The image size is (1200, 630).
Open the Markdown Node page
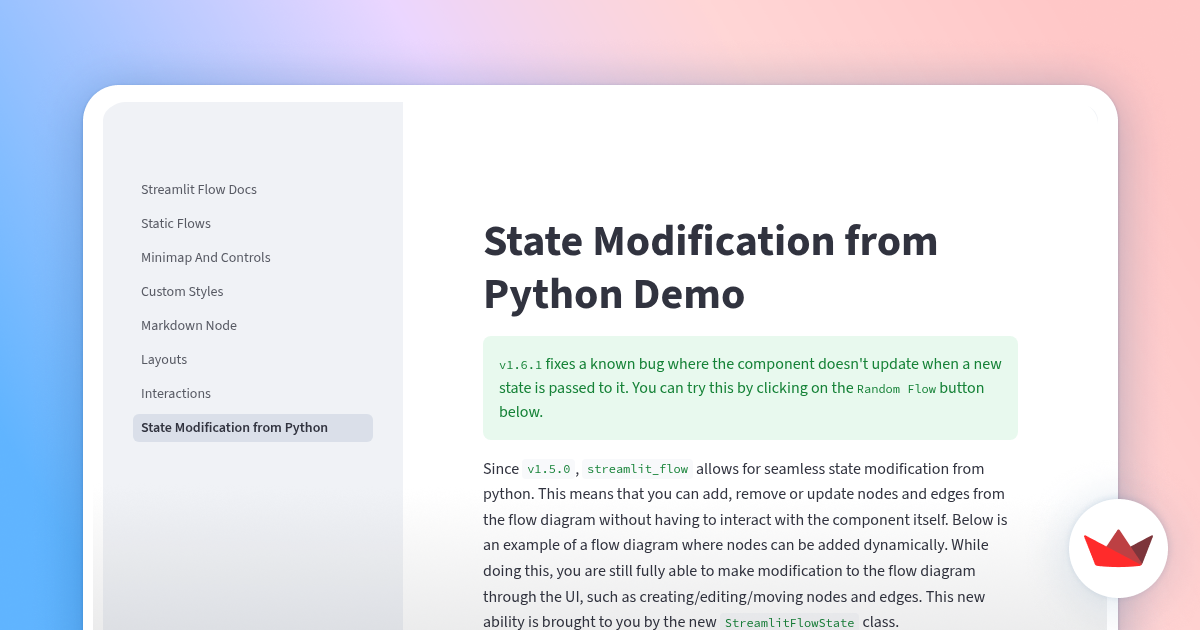pos(189,326)
